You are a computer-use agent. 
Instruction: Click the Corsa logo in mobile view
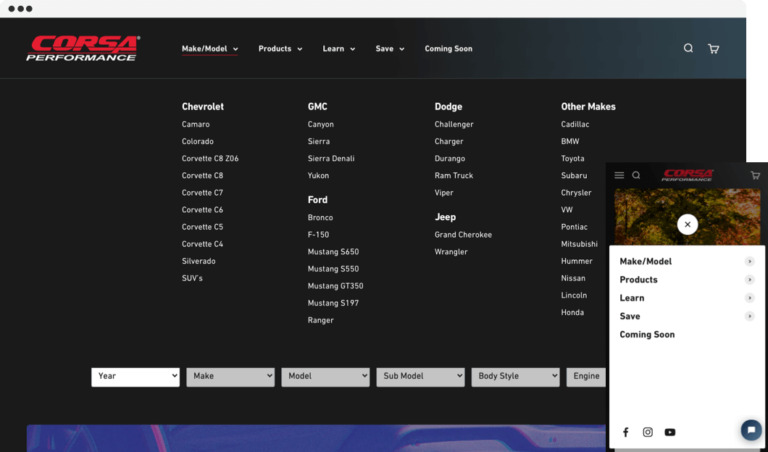tap(687, 175)
